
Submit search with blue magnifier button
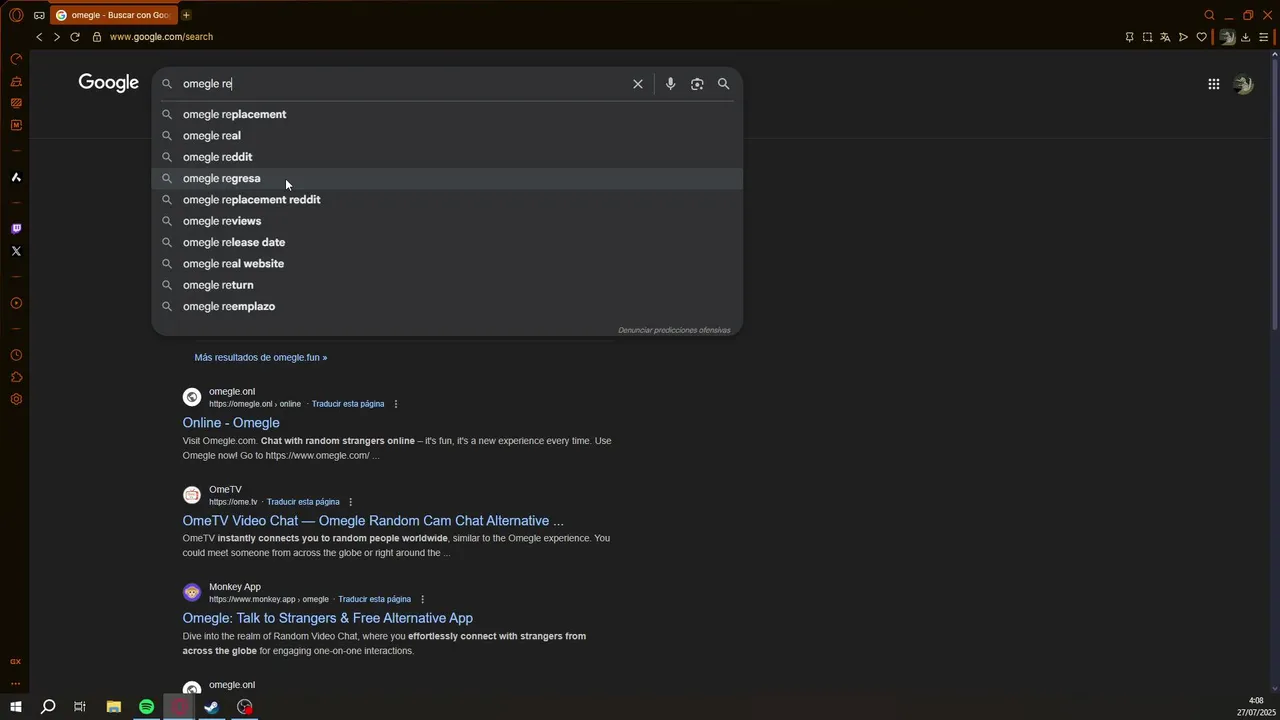tap(723, 84)
